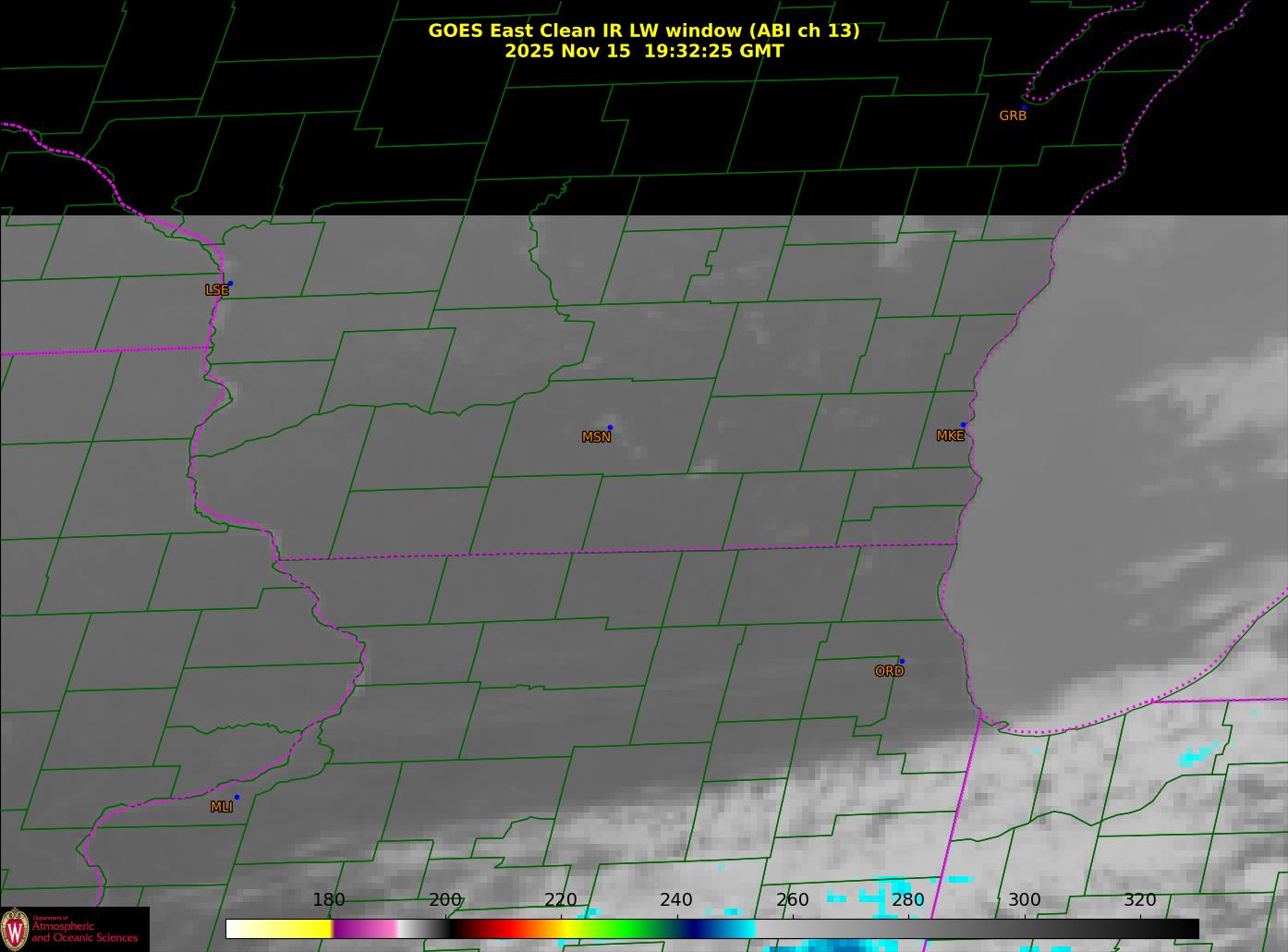This screenshot has width=1288, height=952.
Task: Click the UW Atmospheric and Oceanic Sciences logo
Action: (x=74, y=929)
